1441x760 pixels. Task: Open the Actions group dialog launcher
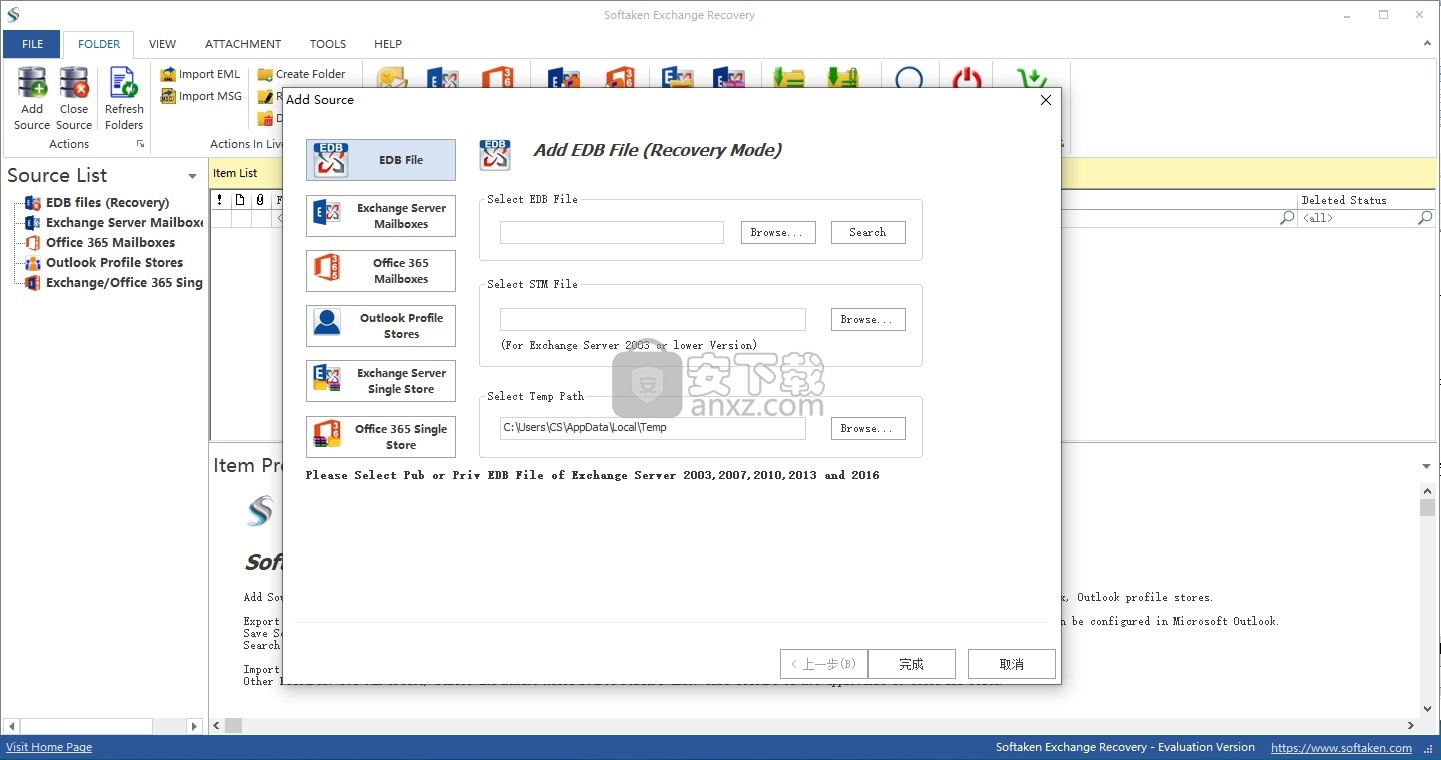(140, 144)
